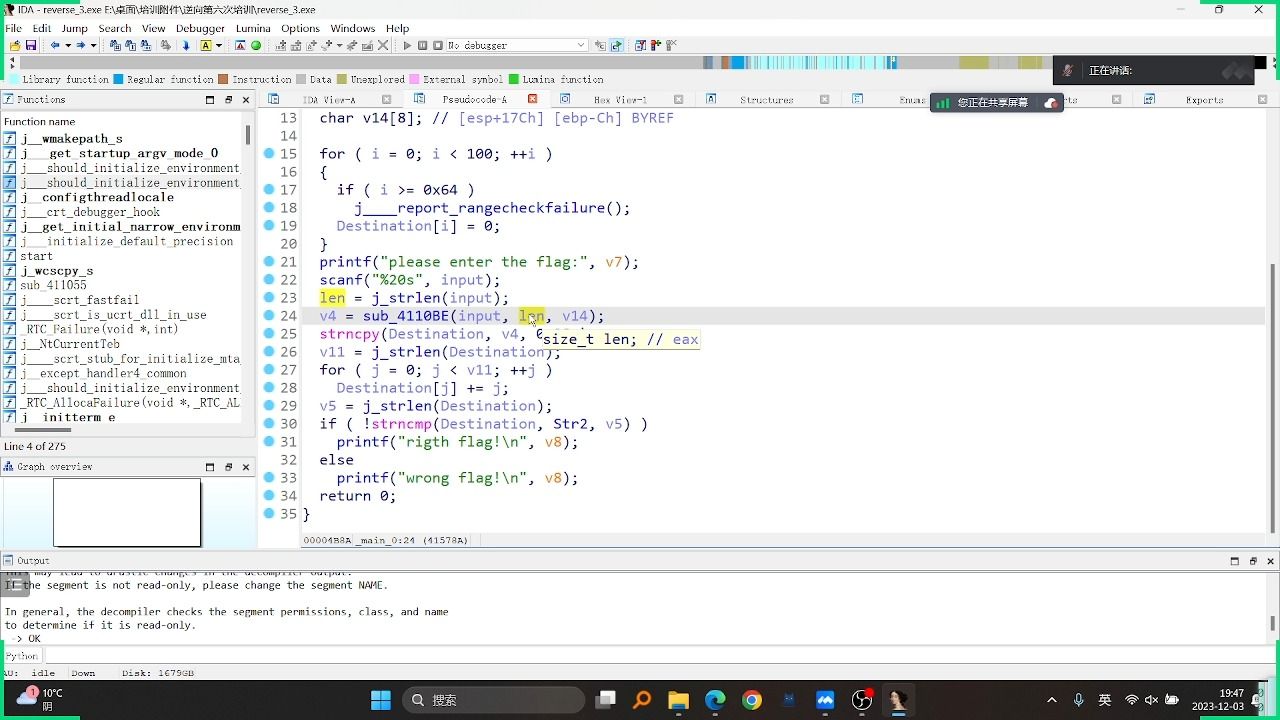This screenshot has height=720, width=1280.
Task: Open the Options menu
Action: (x=300, y=28)
